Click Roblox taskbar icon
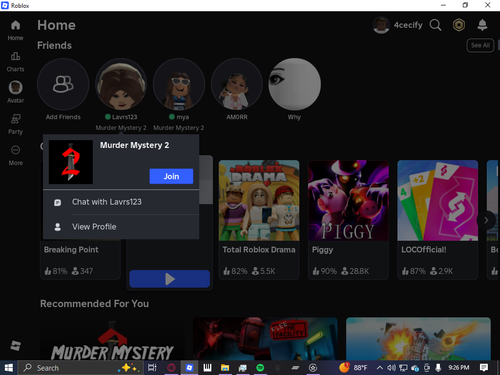The image size is (500, 375). (189, 368)
